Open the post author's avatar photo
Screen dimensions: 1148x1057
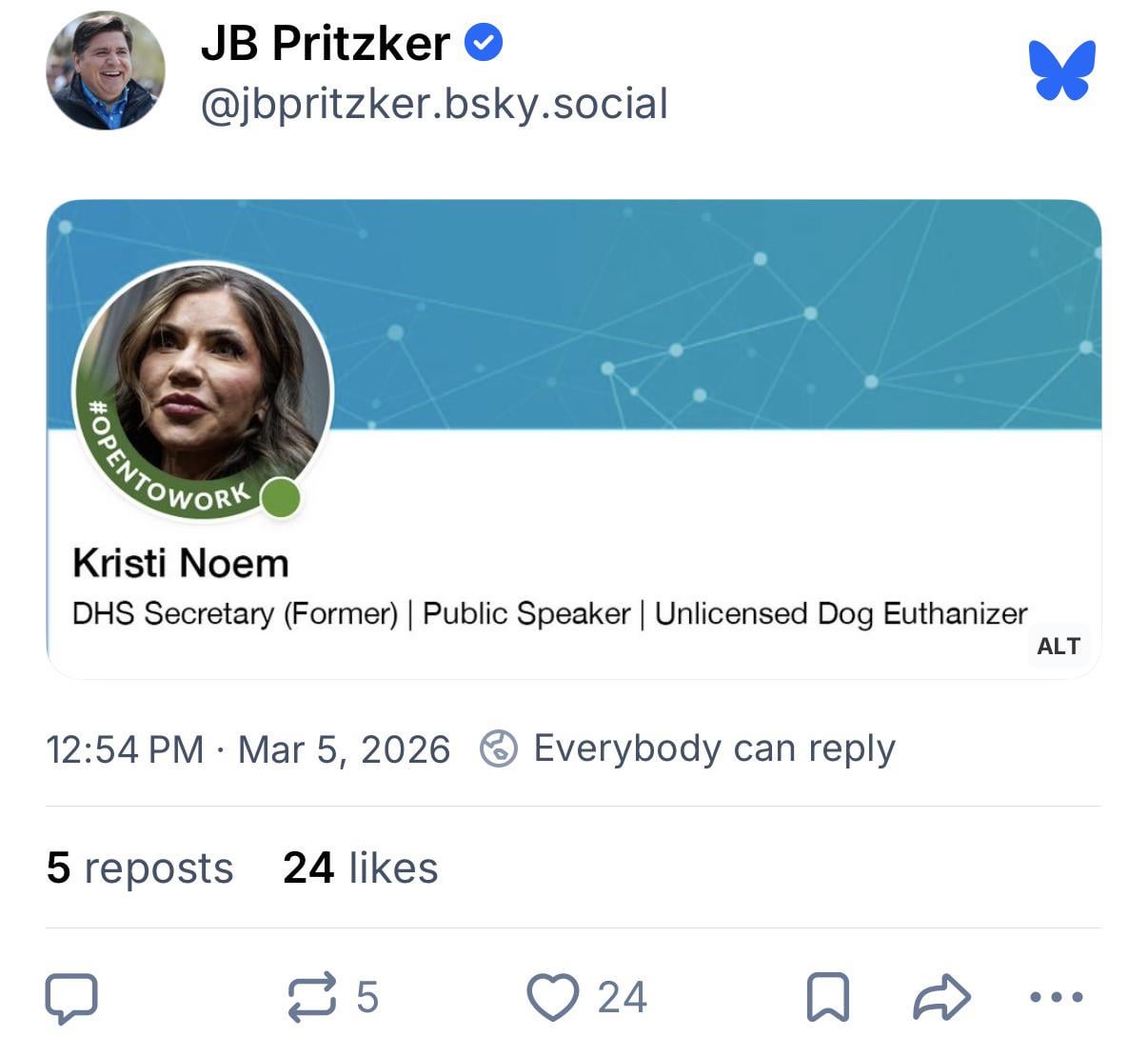pyautogui.click(x=105, y=70)
